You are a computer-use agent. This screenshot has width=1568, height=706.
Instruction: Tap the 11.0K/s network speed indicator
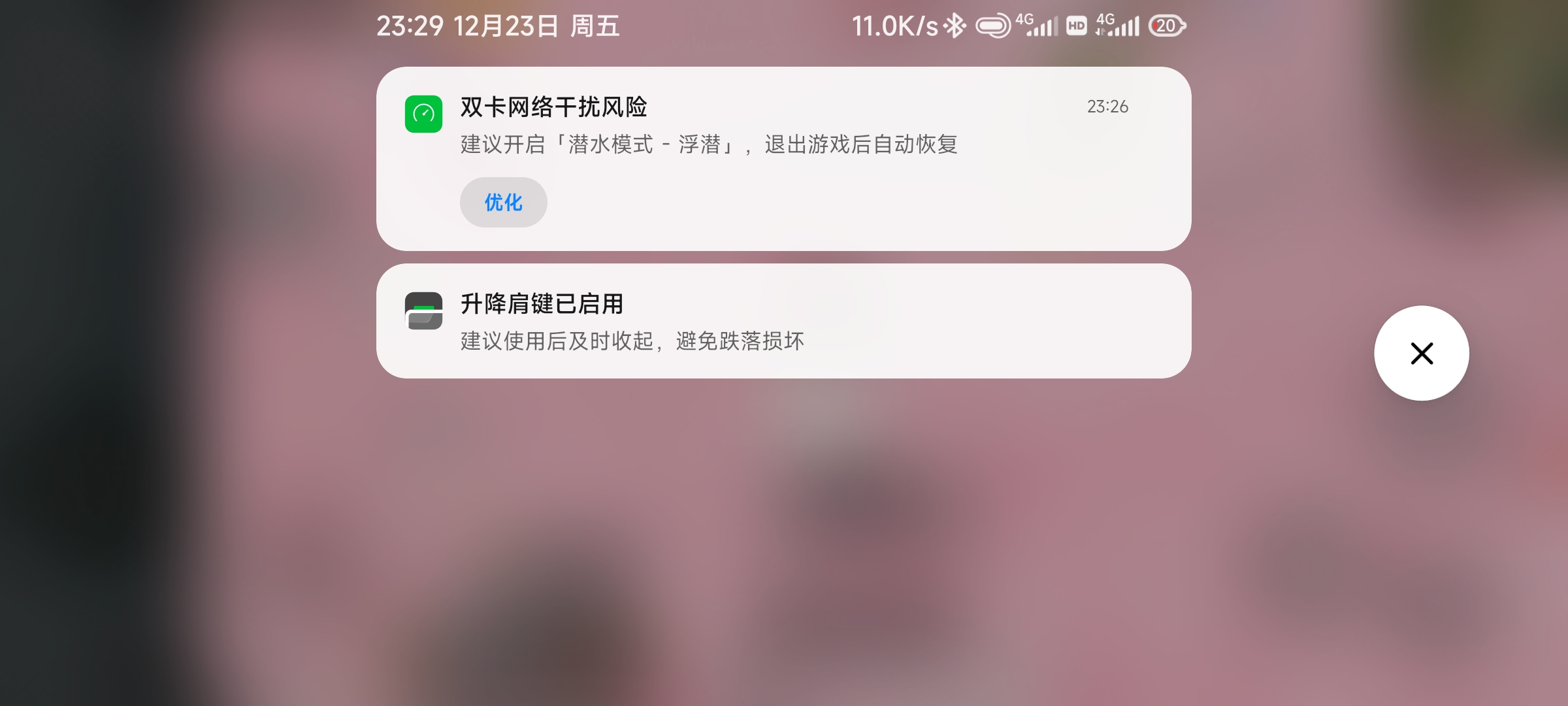coord(894,26)
